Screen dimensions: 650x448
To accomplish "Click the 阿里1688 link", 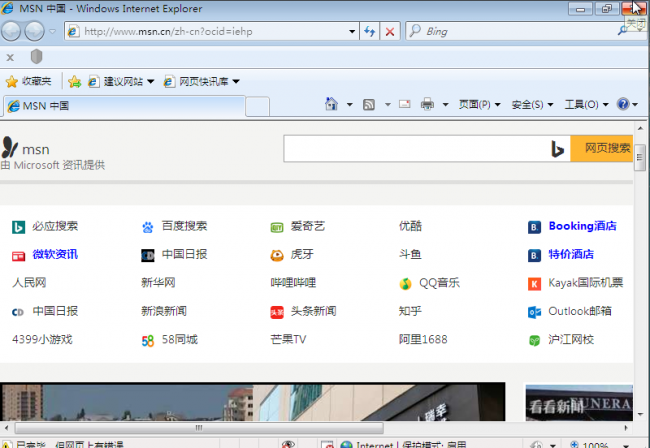I will tap(423, 339).
